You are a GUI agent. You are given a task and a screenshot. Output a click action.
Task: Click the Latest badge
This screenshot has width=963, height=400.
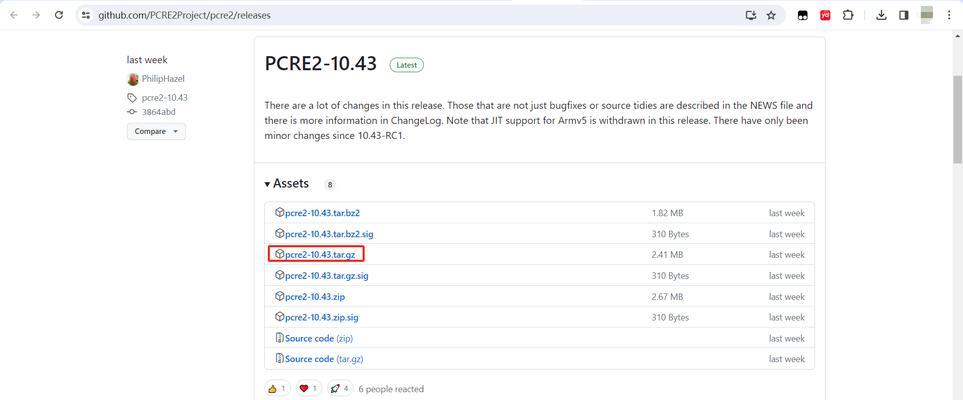407,65
